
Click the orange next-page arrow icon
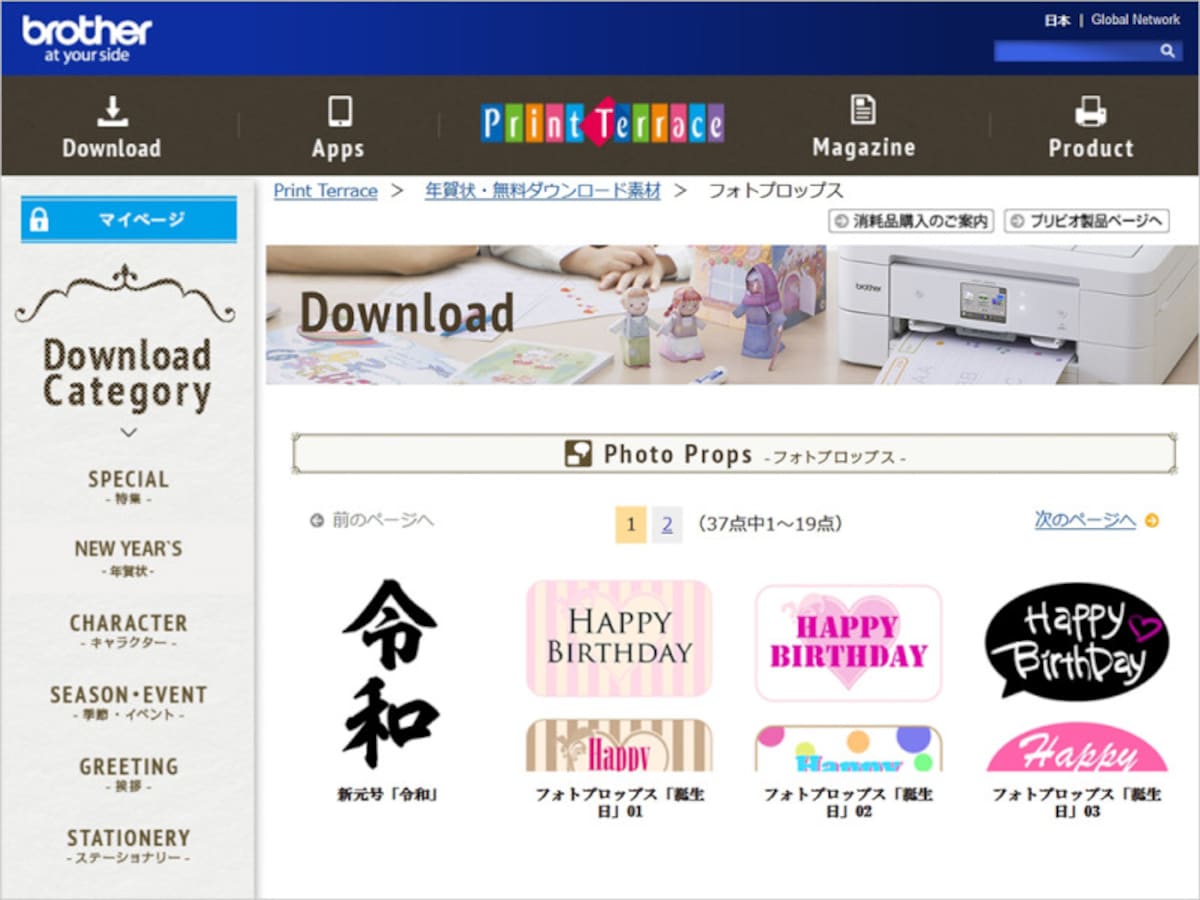pos(1152,520)
